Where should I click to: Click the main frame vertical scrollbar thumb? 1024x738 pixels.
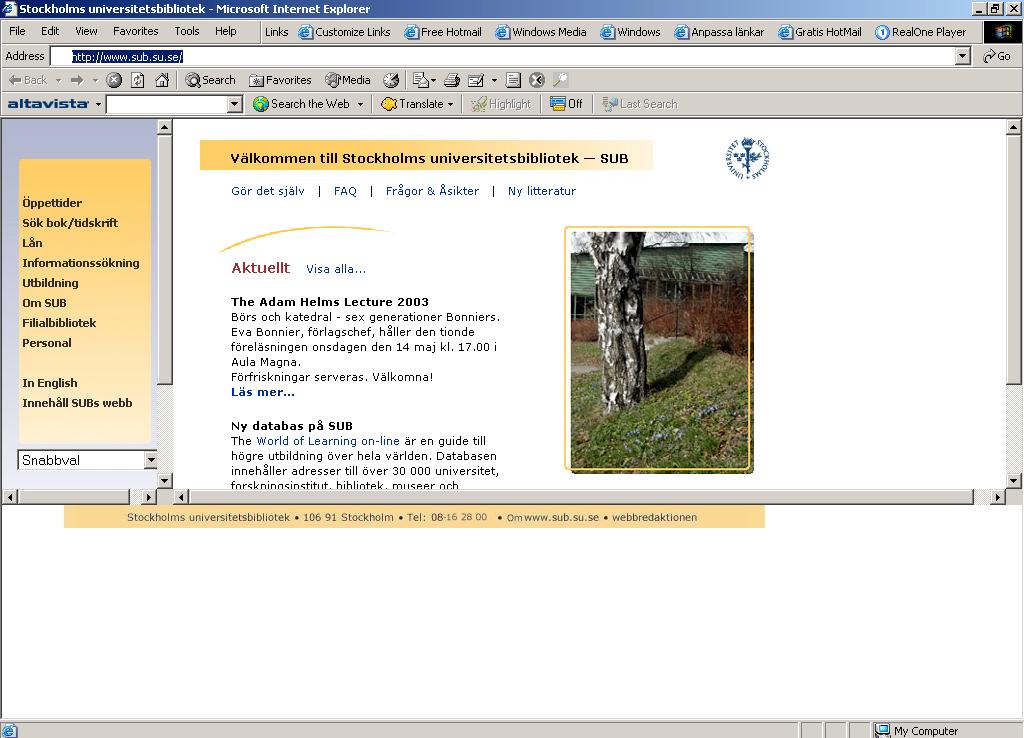pyautogui.click(x=1014, y=260)
